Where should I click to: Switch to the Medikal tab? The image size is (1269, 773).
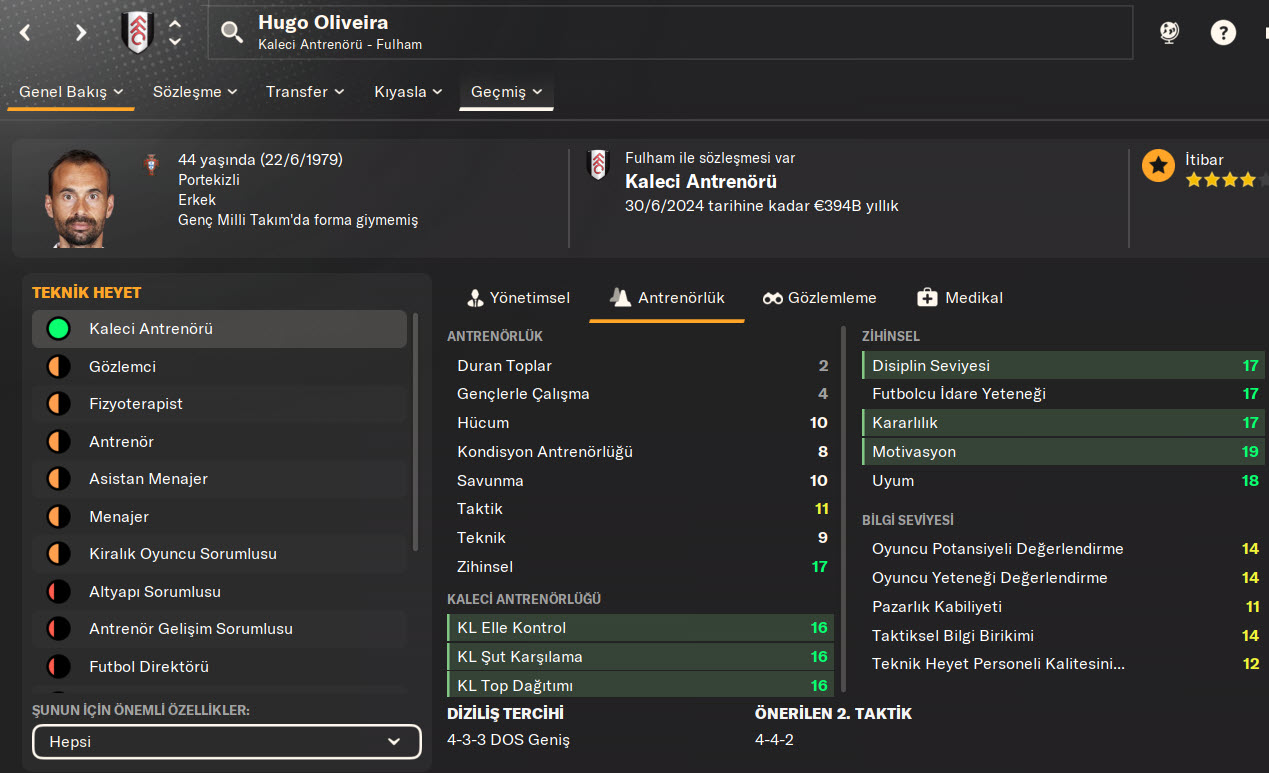pyautogui.click(x=960, y=298)
